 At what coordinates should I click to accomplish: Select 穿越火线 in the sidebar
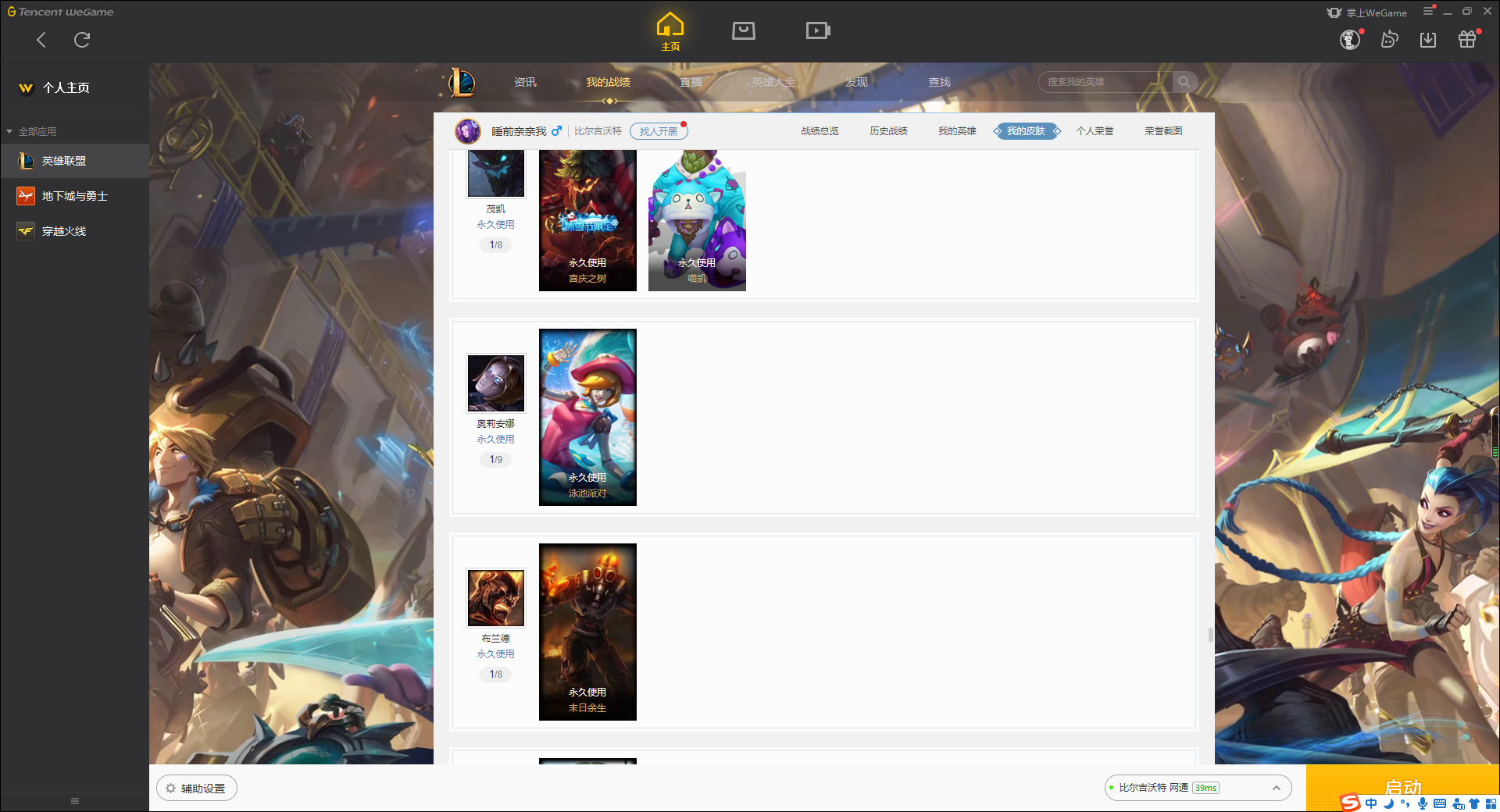click(74, 231)
